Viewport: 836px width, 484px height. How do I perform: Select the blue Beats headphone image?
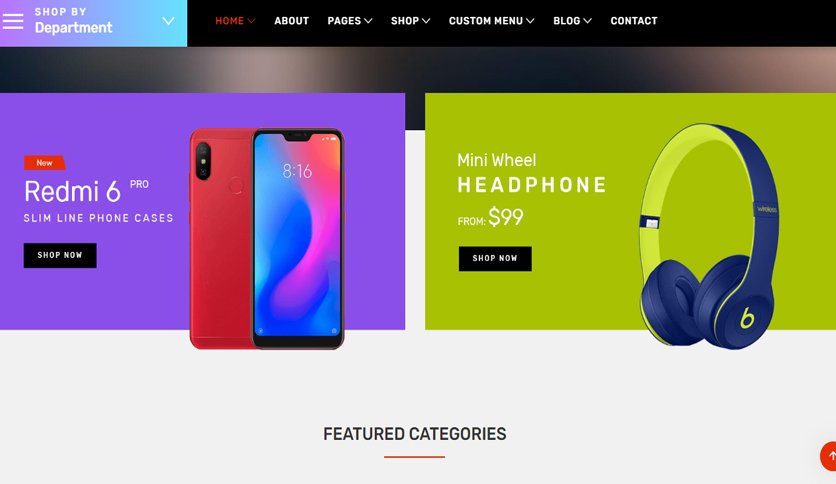[709, 236]
